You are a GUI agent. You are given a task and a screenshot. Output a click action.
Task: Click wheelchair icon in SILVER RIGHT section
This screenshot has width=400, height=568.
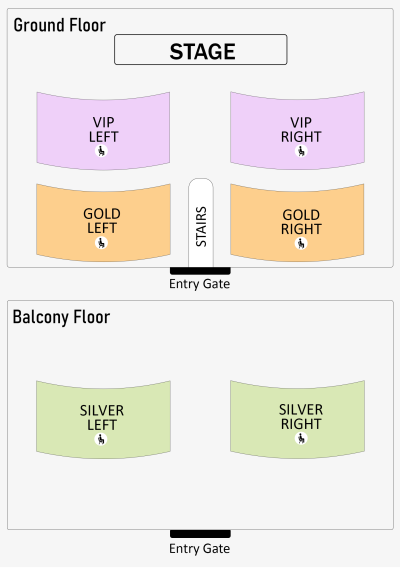coord(301,438)
